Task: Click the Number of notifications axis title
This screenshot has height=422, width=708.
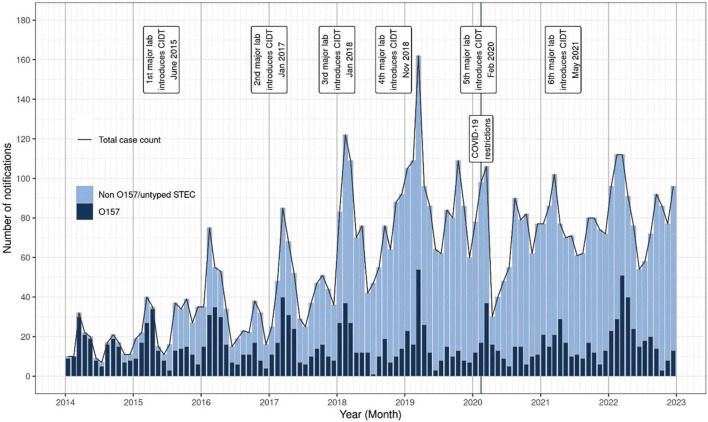Action: pos(8,198)
